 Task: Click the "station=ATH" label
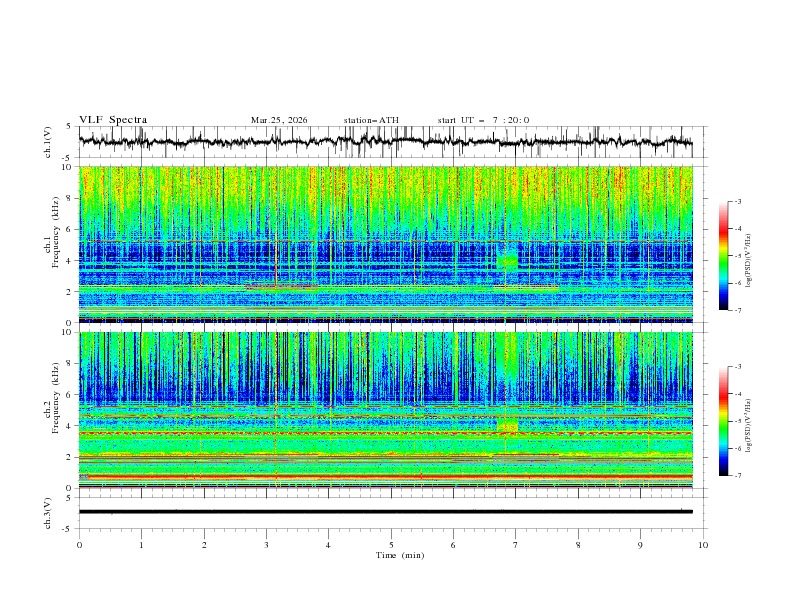click(371, 120)
